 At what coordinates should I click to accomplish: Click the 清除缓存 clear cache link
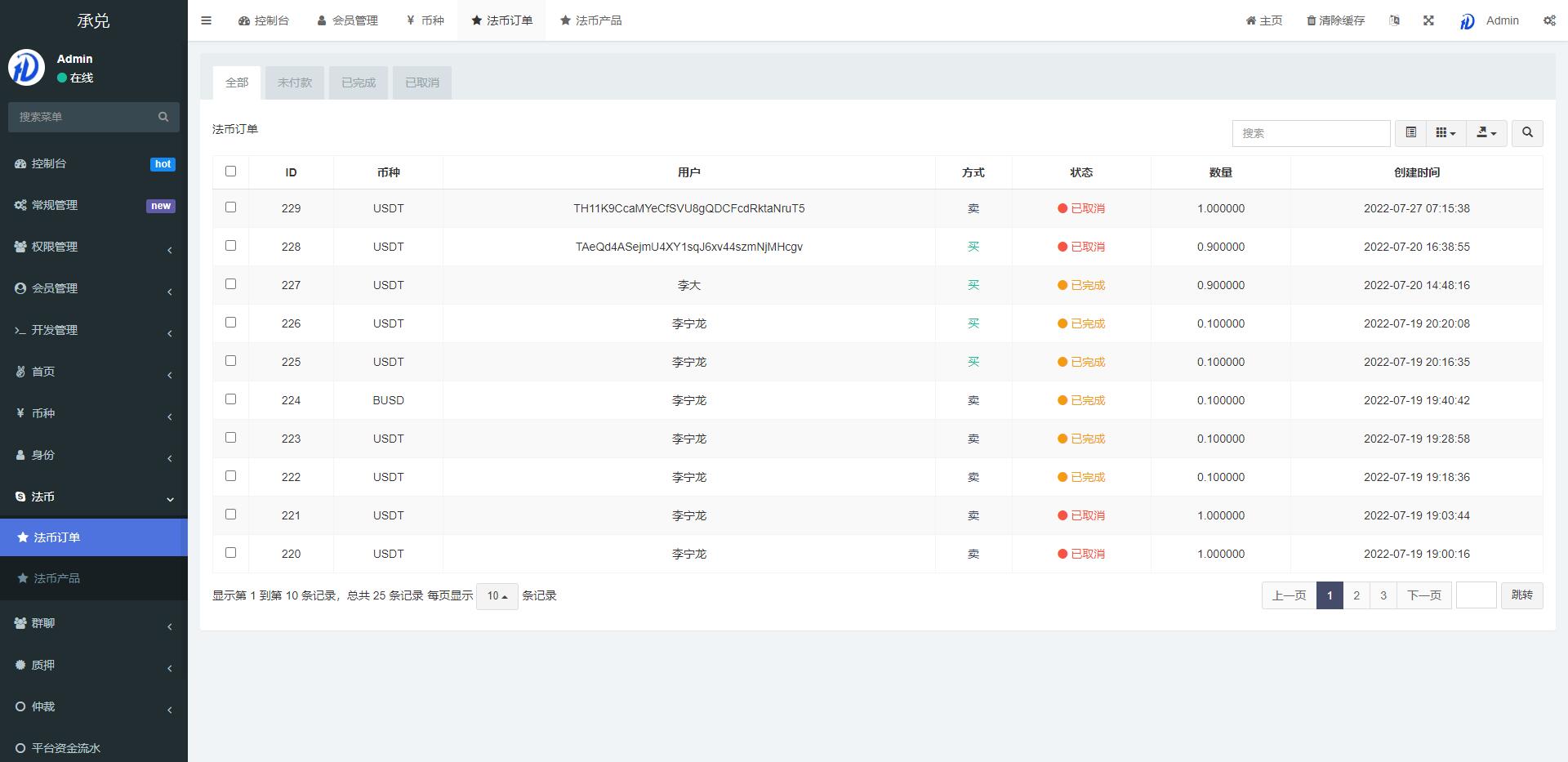click(1335, 20)
